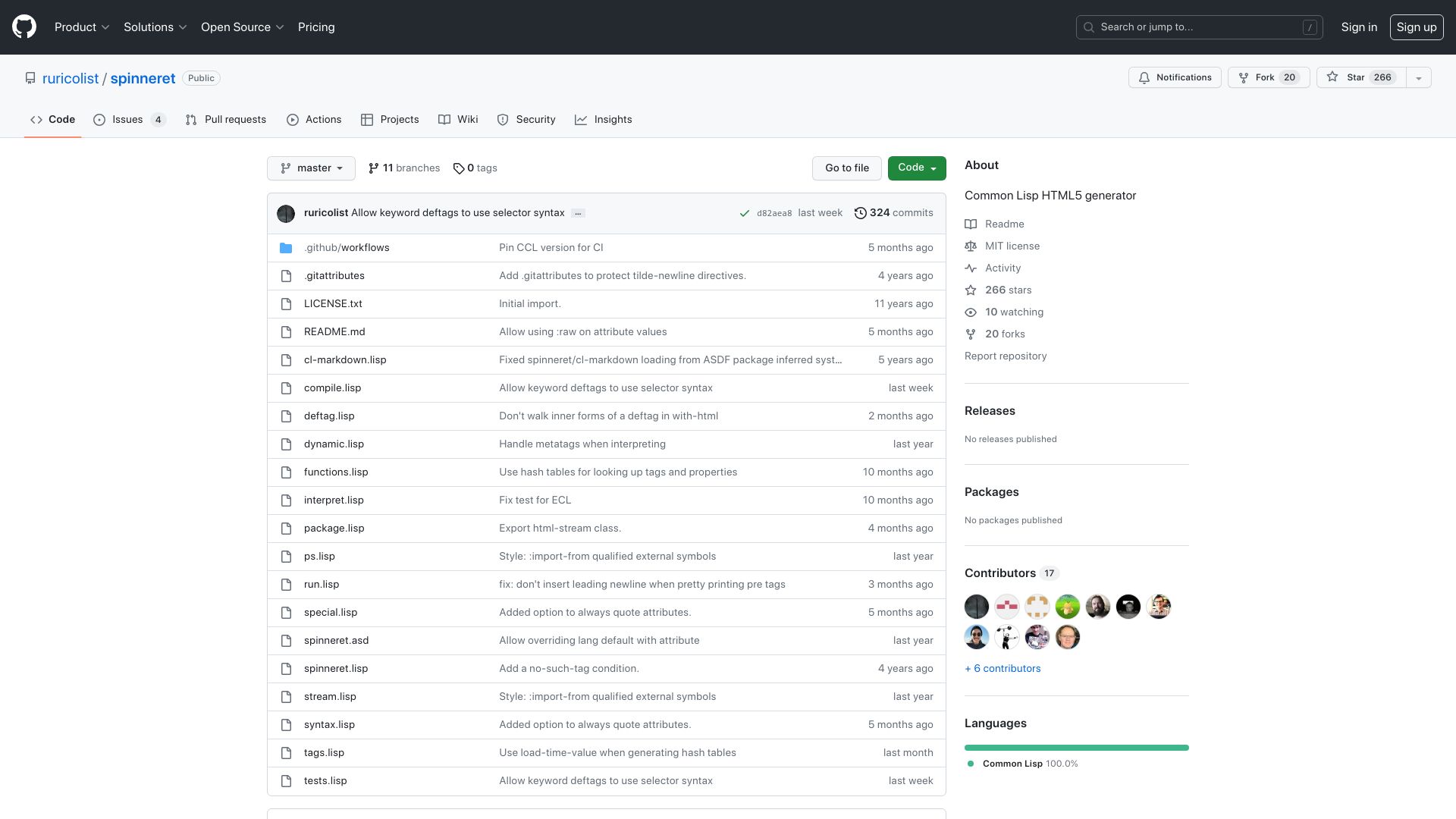The width and height of the screenshot is (1456, 819).
Task: Click the Common Lisp language bar
Action: click(x=1077, y=748)
